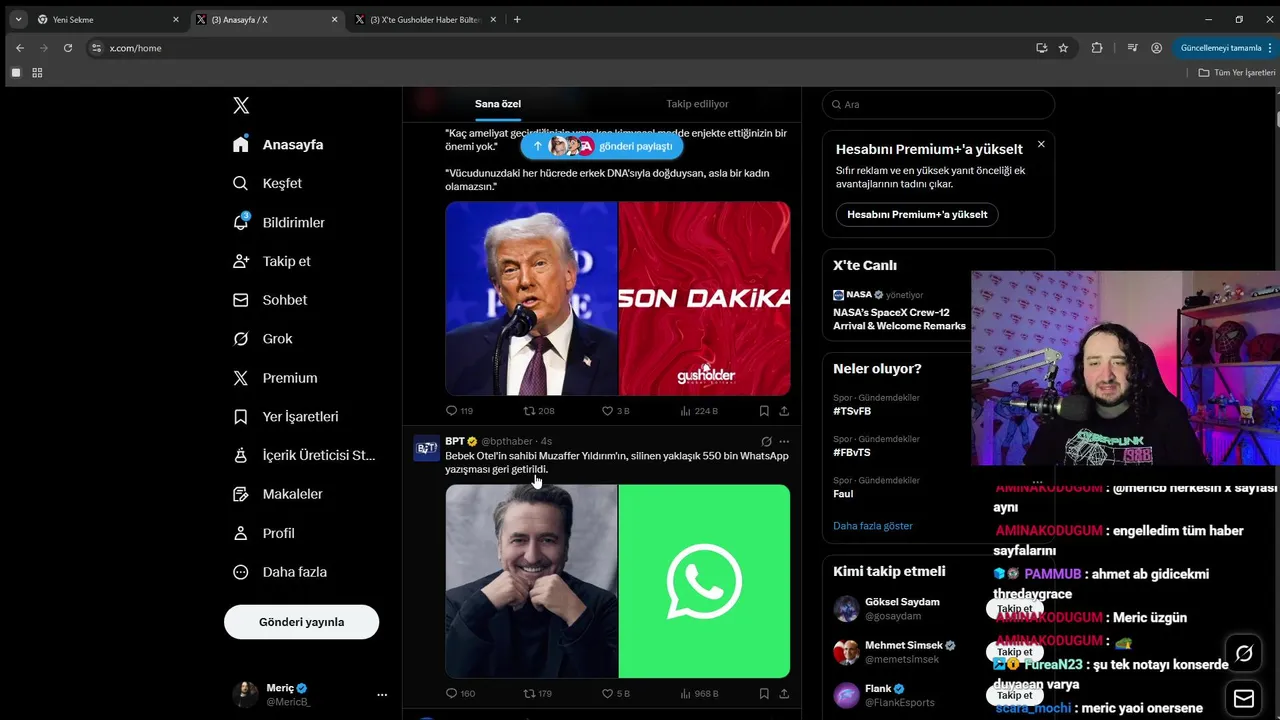The image size is (1280, 720).
Task: Reply to BPT post with 160 comments
Action: pyautogui.click(x=460, y=694)
